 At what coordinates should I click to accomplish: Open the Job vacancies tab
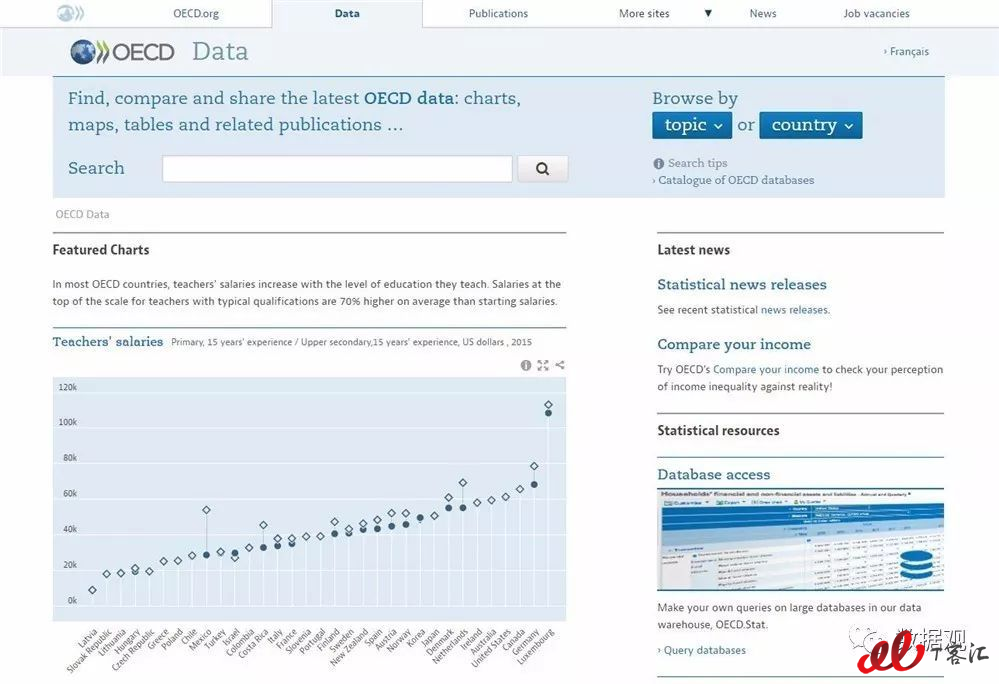tap(876, 13)
